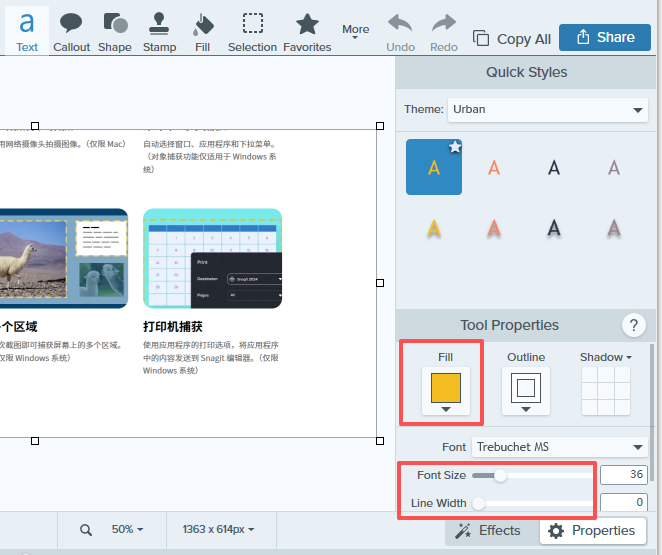This screenshot has width=662, height=555.
Task: Open the Font Trebuchet MS dropdown
Action: click(559, 447)
